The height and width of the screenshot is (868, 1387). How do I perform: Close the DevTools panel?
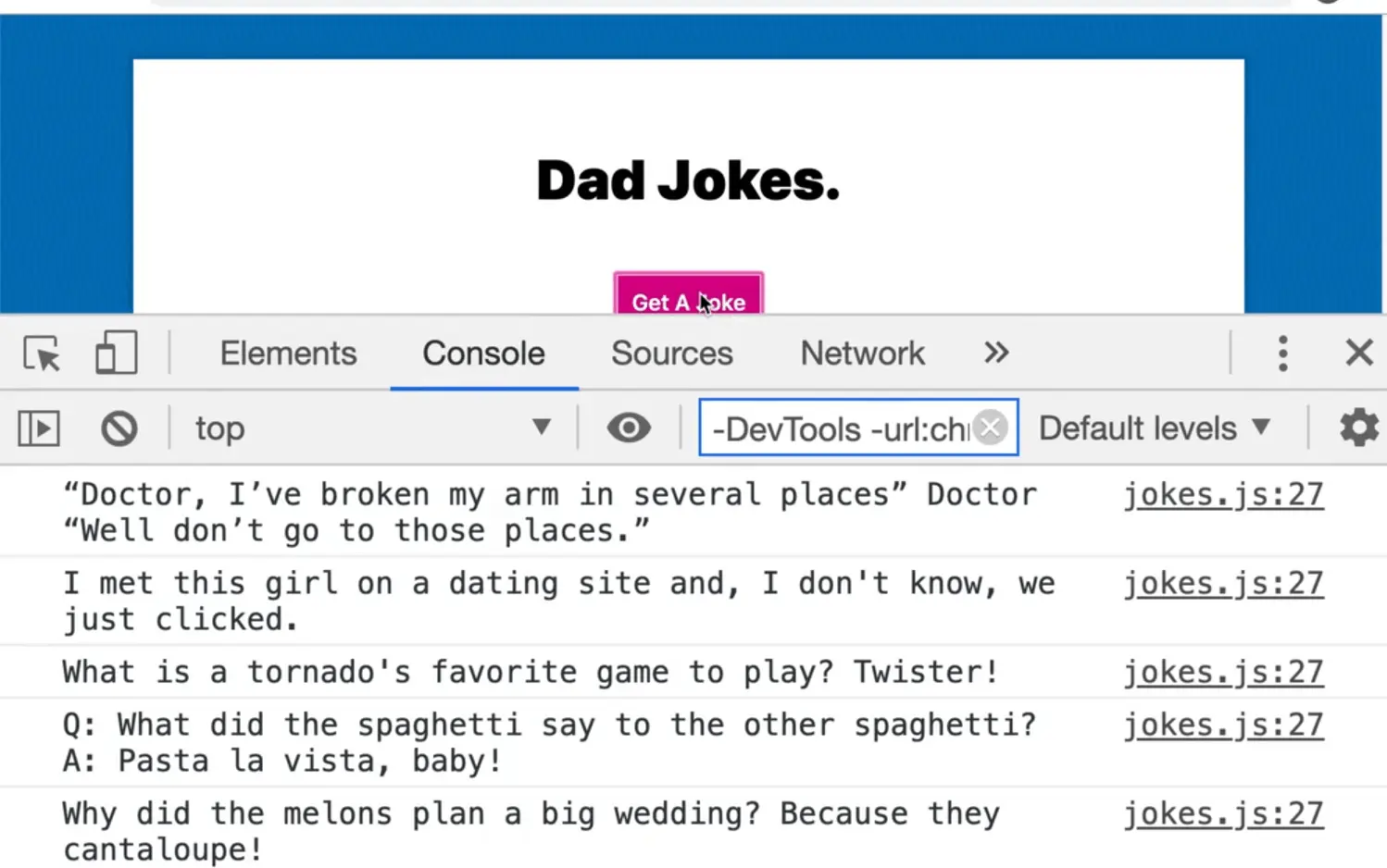(x=1358, y=353)
